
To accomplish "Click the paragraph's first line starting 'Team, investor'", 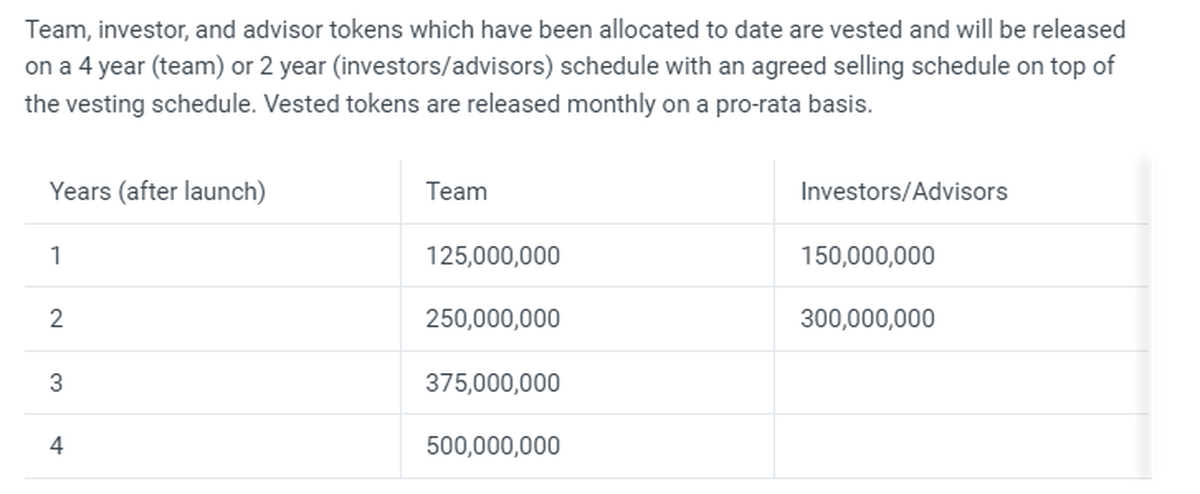I will pos(574,30).
